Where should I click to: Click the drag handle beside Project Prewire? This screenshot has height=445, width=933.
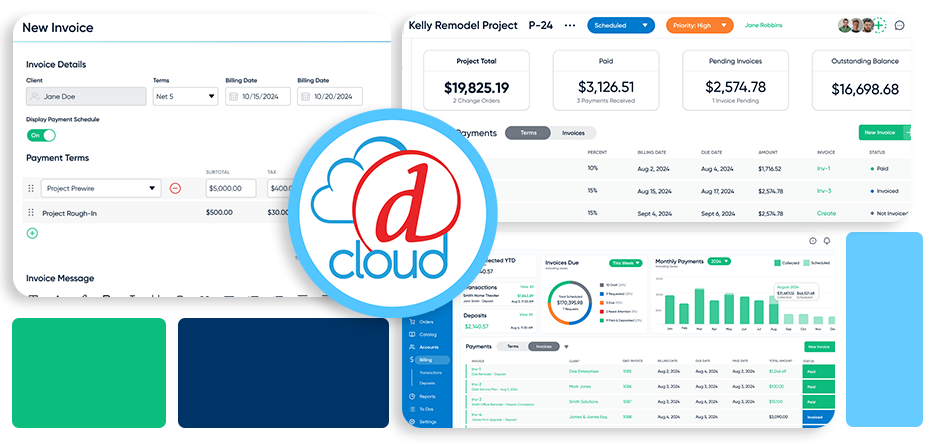(x=31, y=189)
